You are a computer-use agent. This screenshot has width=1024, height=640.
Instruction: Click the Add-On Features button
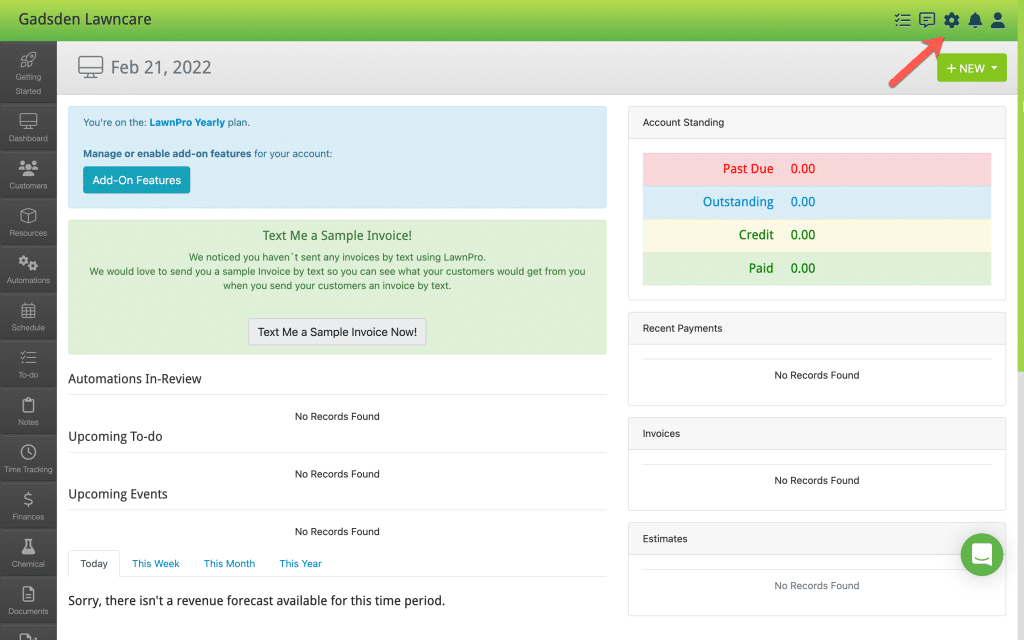[x=136, y=180]
